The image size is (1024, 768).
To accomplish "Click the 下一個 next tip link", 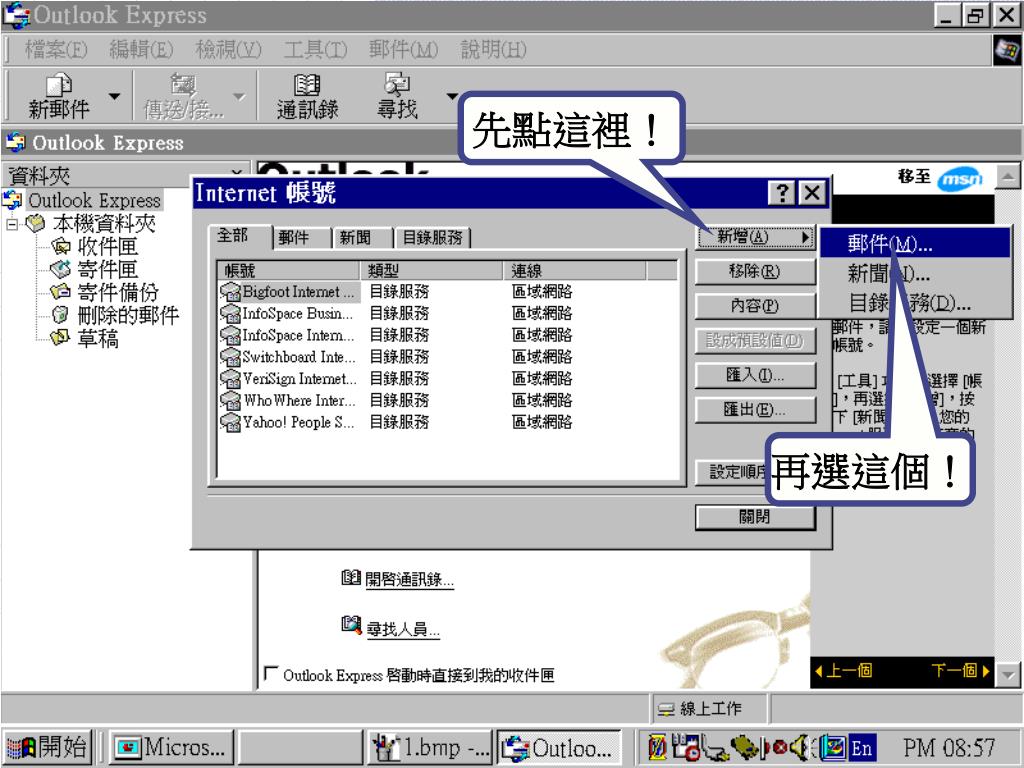I will click(x=960, y=671).
